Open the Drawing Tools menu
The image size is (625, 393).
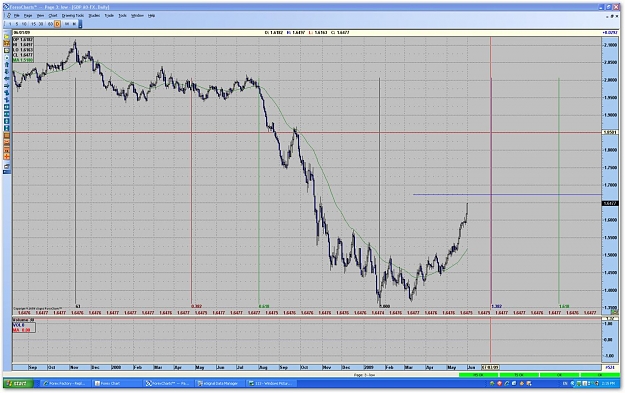coord(73,16)
